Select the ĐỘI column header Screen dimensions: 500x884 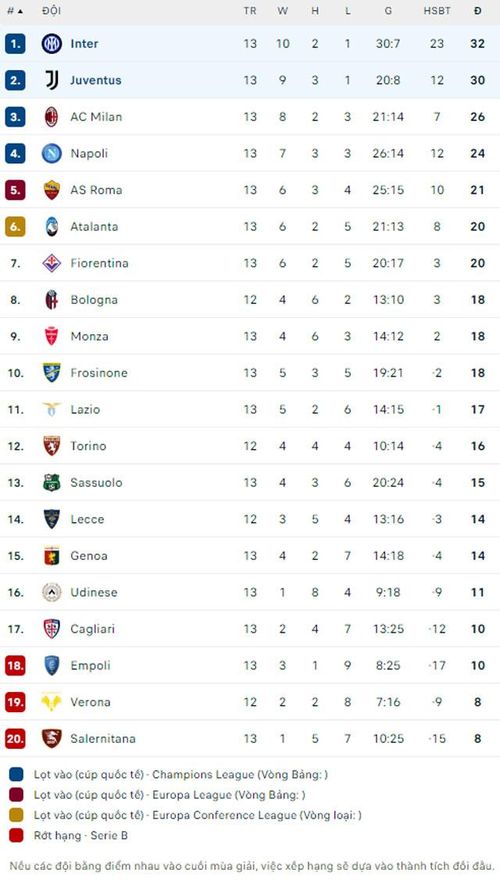(51, 11)
